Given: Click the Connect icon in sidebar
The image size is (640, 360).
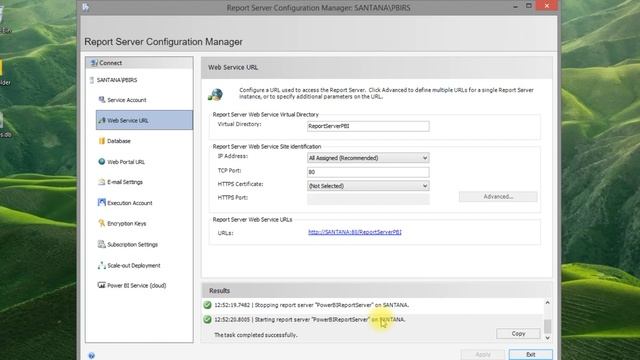Looking at the screenshot, I should (94, 63).
